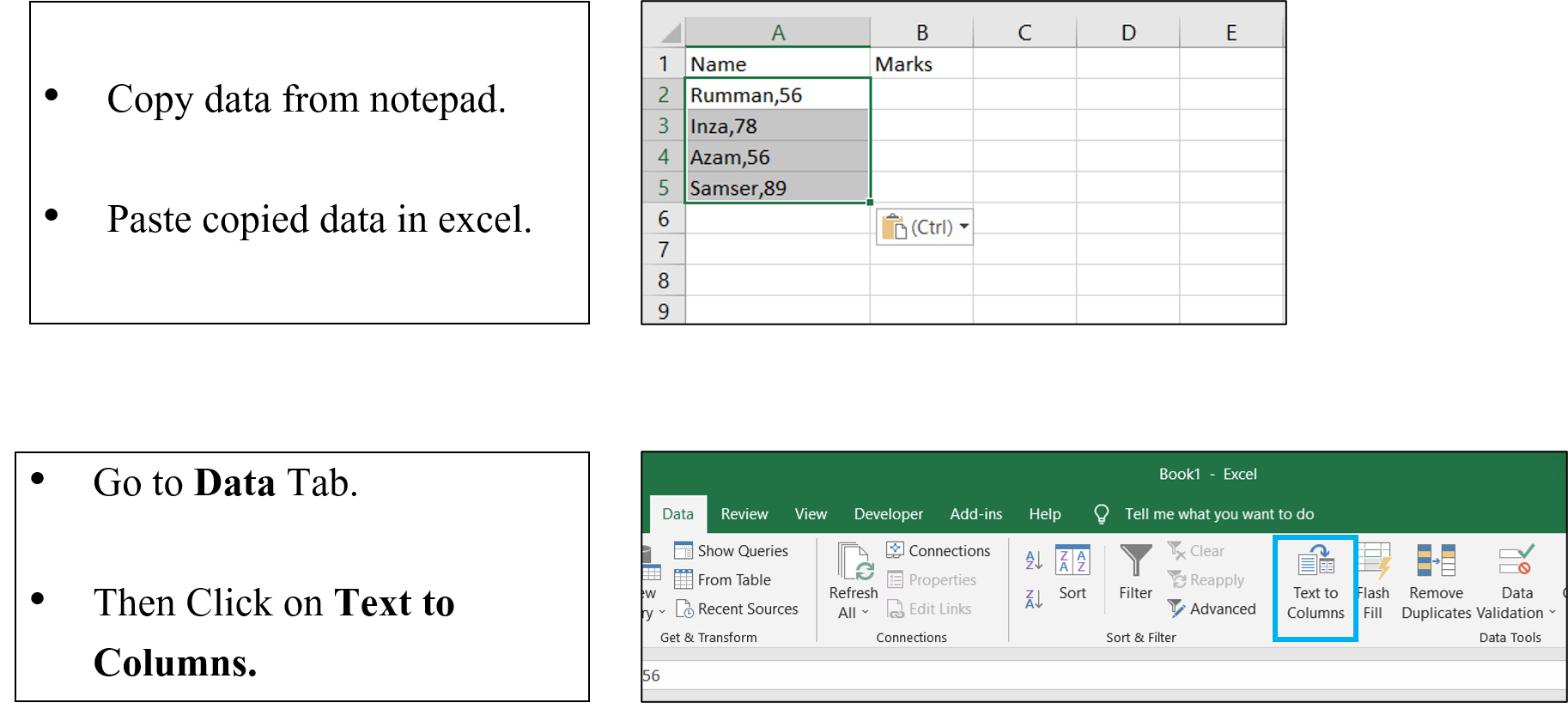This screenshot has width=1568, height=727.
Task: Open the Paste Options (Ctrl) dropdown
Action: 925,227
